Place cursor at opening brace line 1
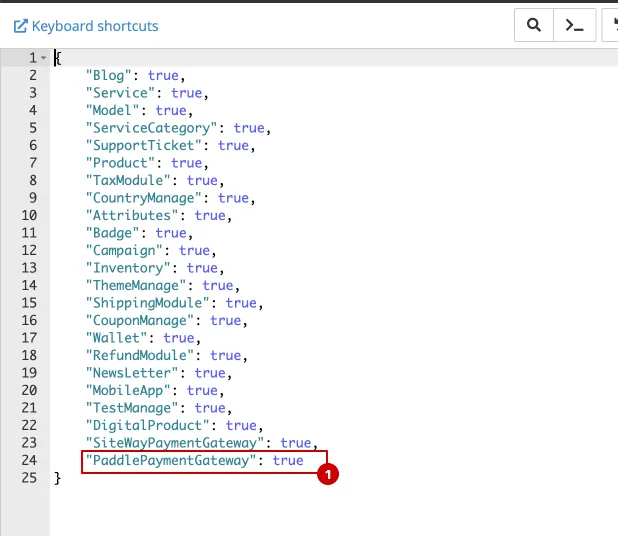Viewport: 618px width, 536px height. (58, 58)
